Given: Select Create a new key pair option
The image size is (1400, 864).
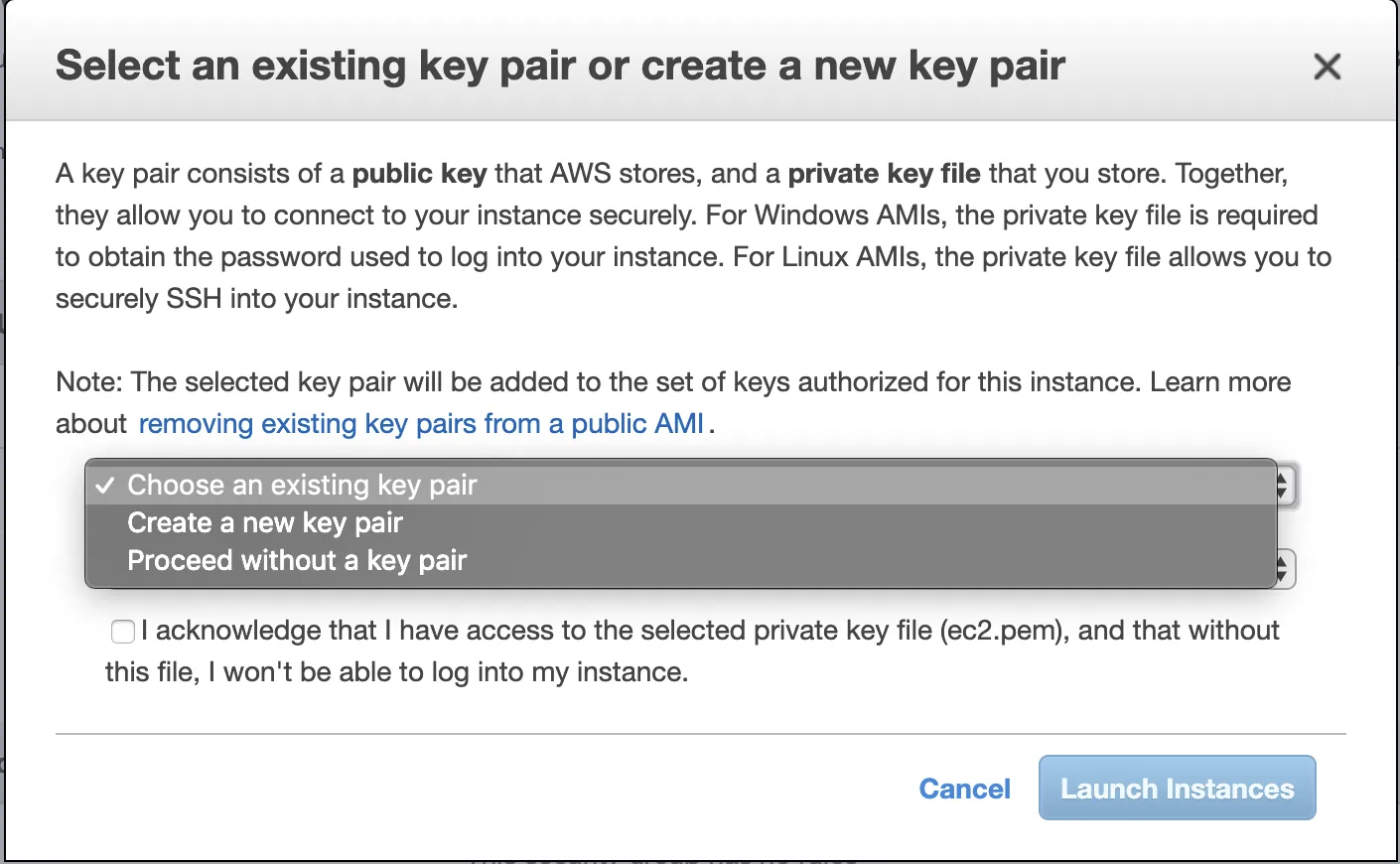Looking at the screenshot, I should click(265, 522).
